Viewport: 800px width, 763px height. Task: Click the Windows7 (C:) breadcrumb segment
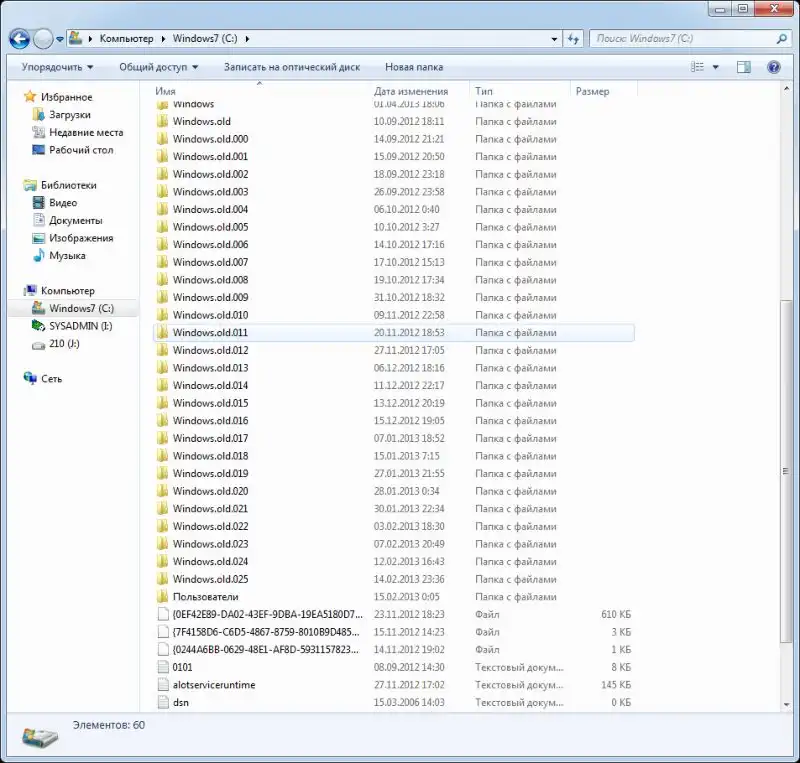coord(204,39)
